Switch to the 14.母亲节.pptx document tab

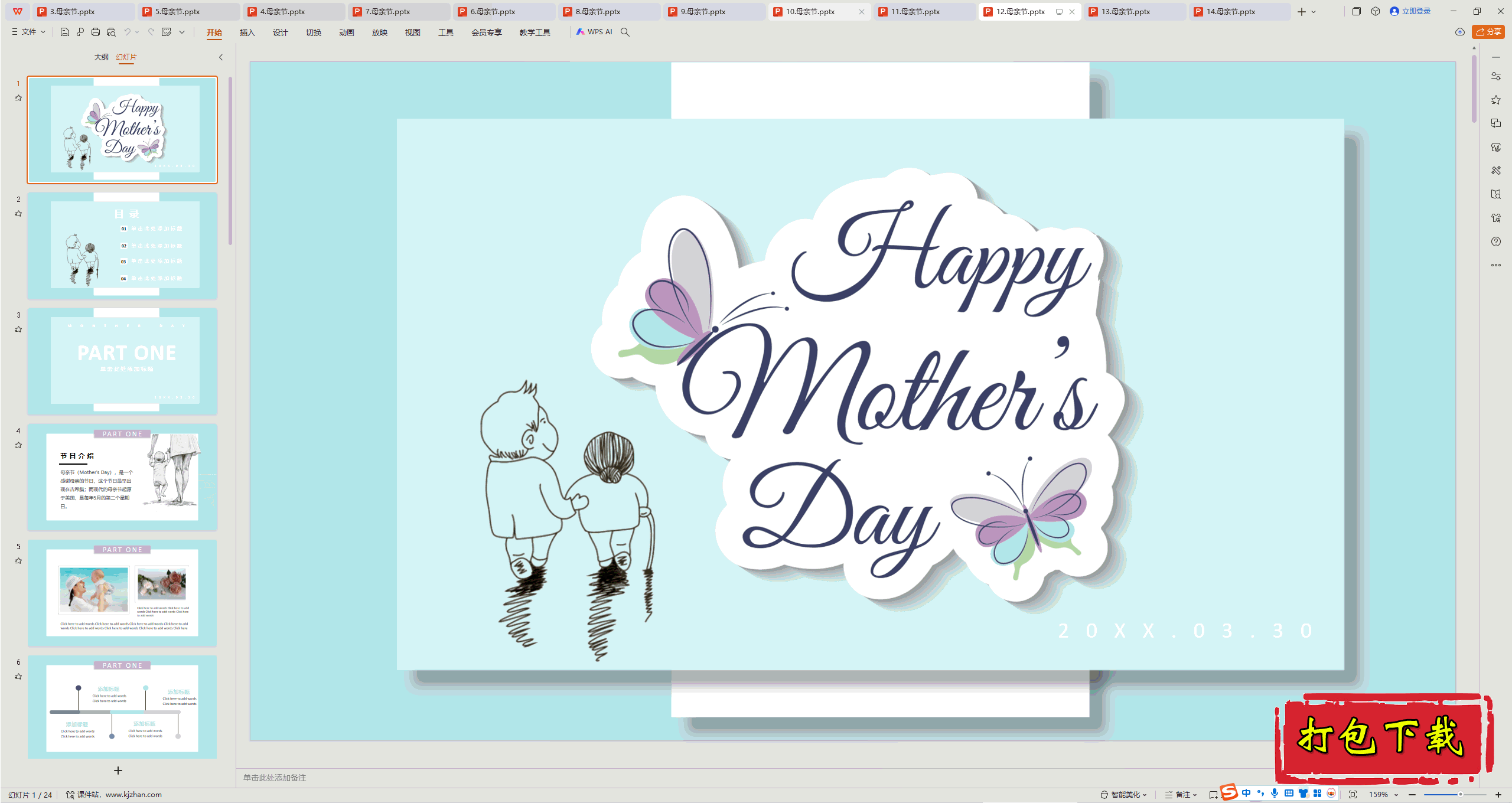[1239, 12]
